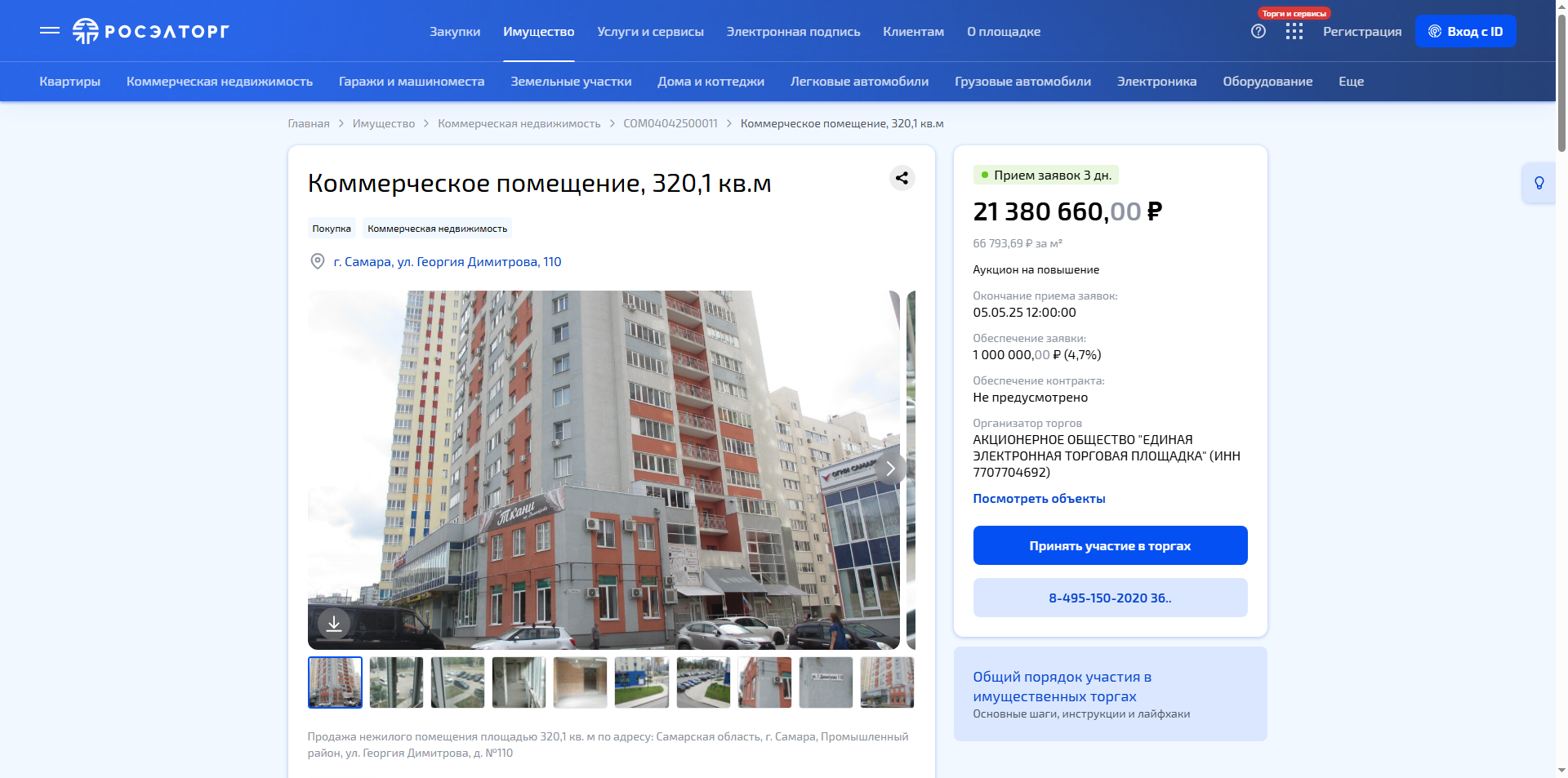Open Общий порядок участия в имущественных торгах card
Image resolution: width=1568 pixels, height=778 pixels.
[1111, 694]
